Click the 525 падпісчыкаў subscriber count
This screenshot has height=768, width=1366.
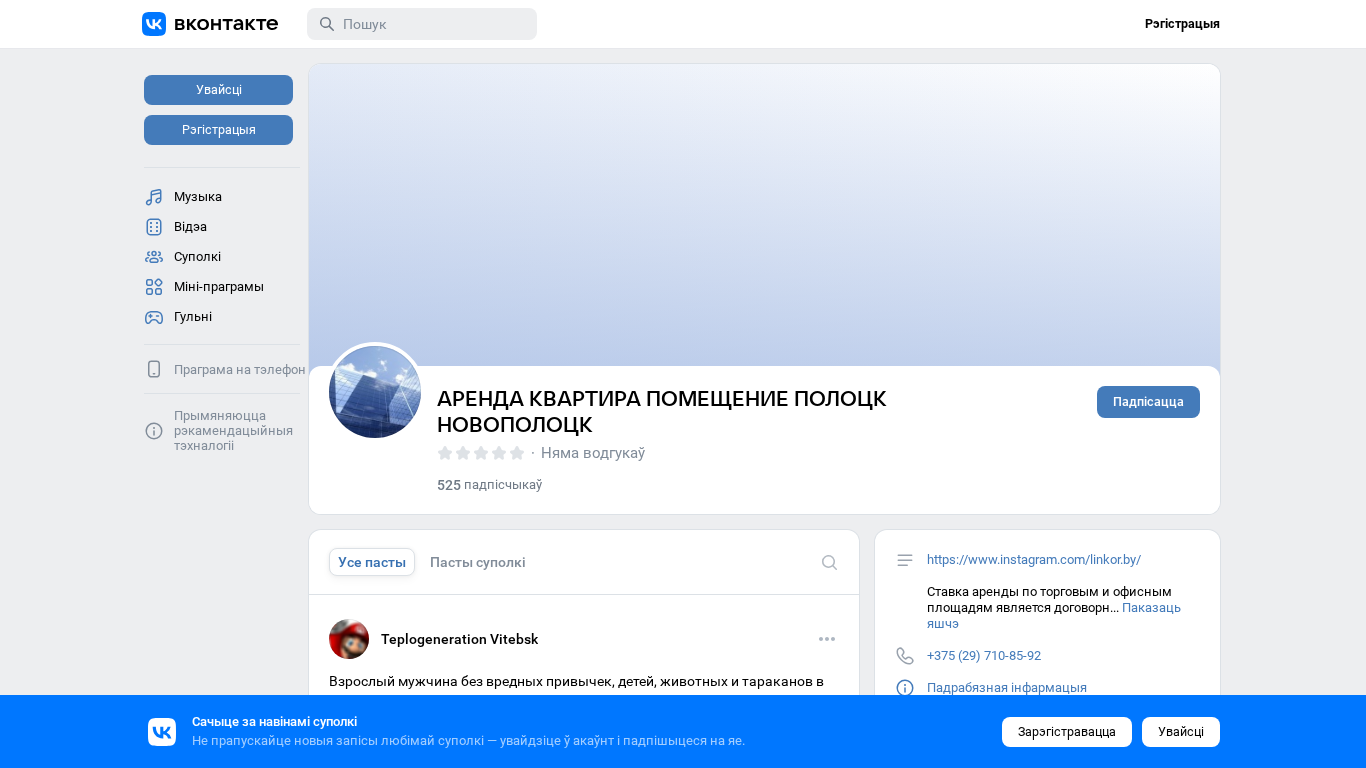point(490,485)
